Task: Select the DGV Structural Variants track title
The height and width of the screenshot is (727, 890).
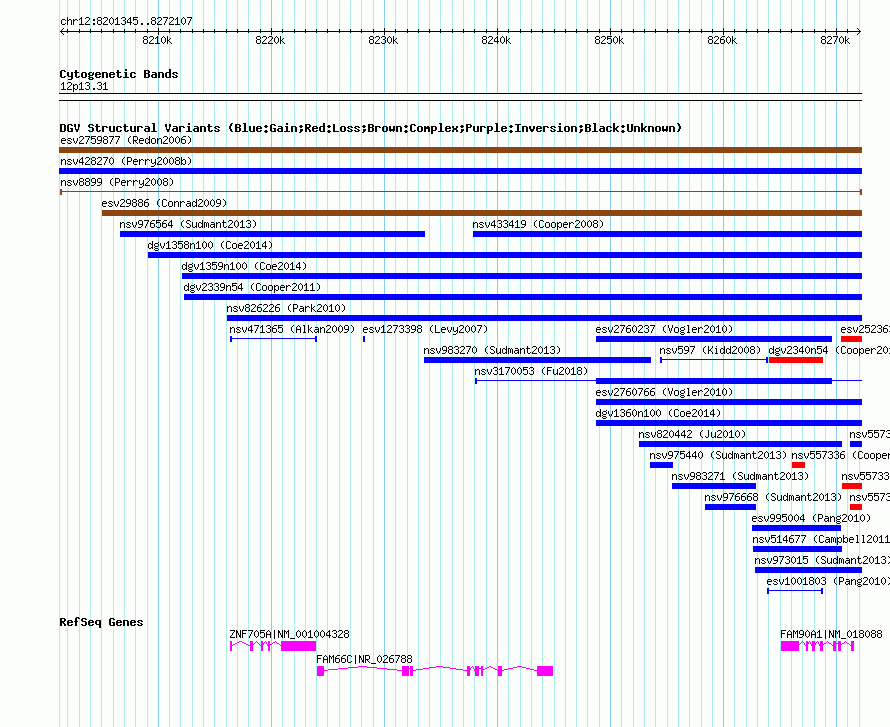Action: click(370, 128)
